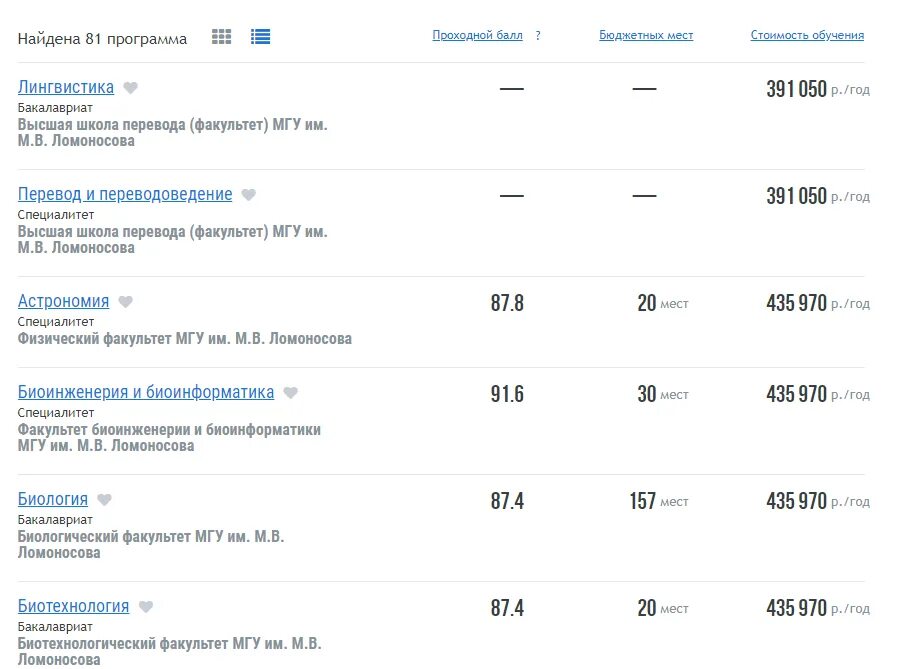905x669 pixels.
Task: Click the Найдена 81 программа results text
Action: [x=102, y=39]
